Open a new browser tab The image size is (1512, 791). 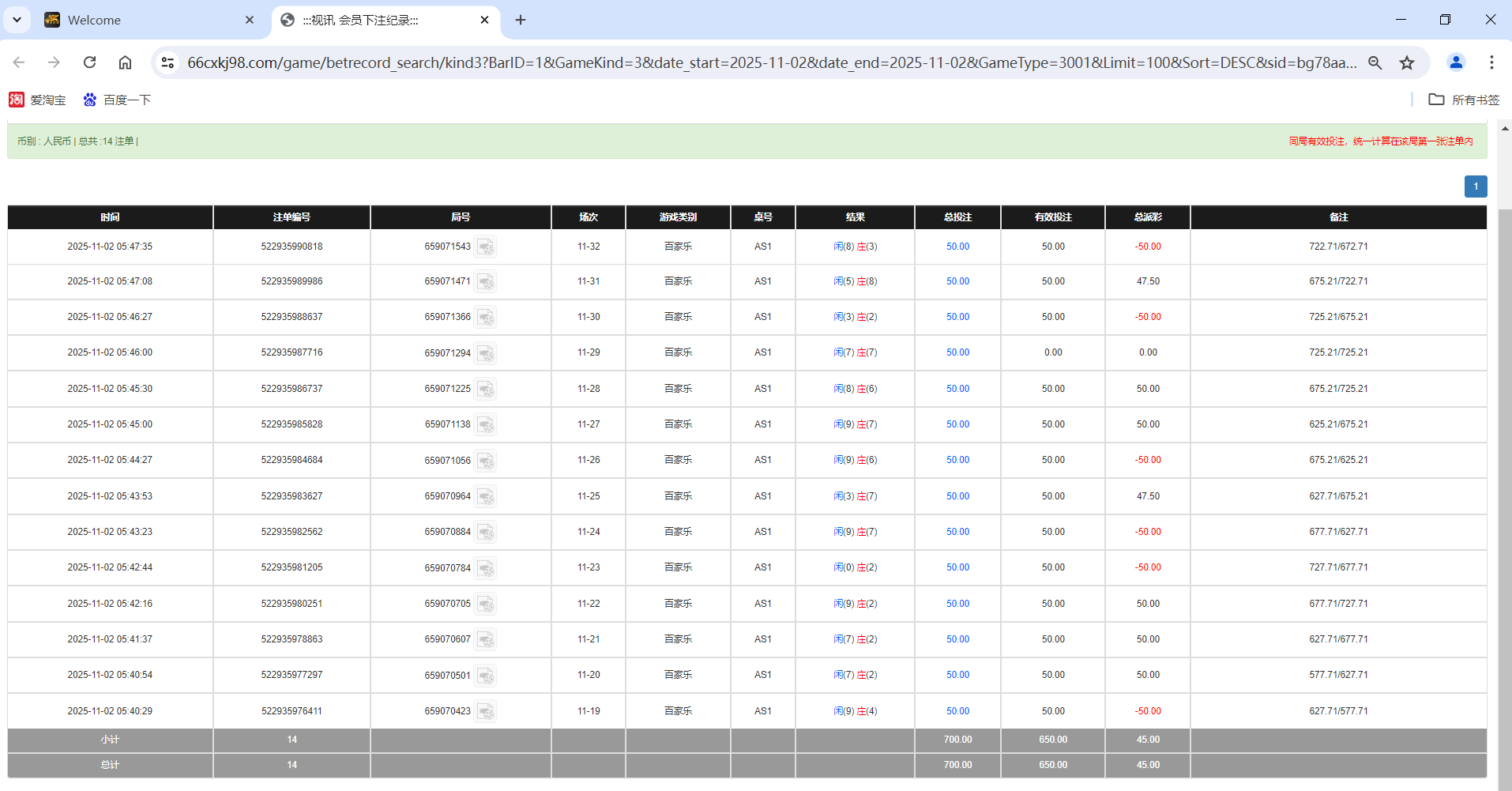(x=521, y=20)
